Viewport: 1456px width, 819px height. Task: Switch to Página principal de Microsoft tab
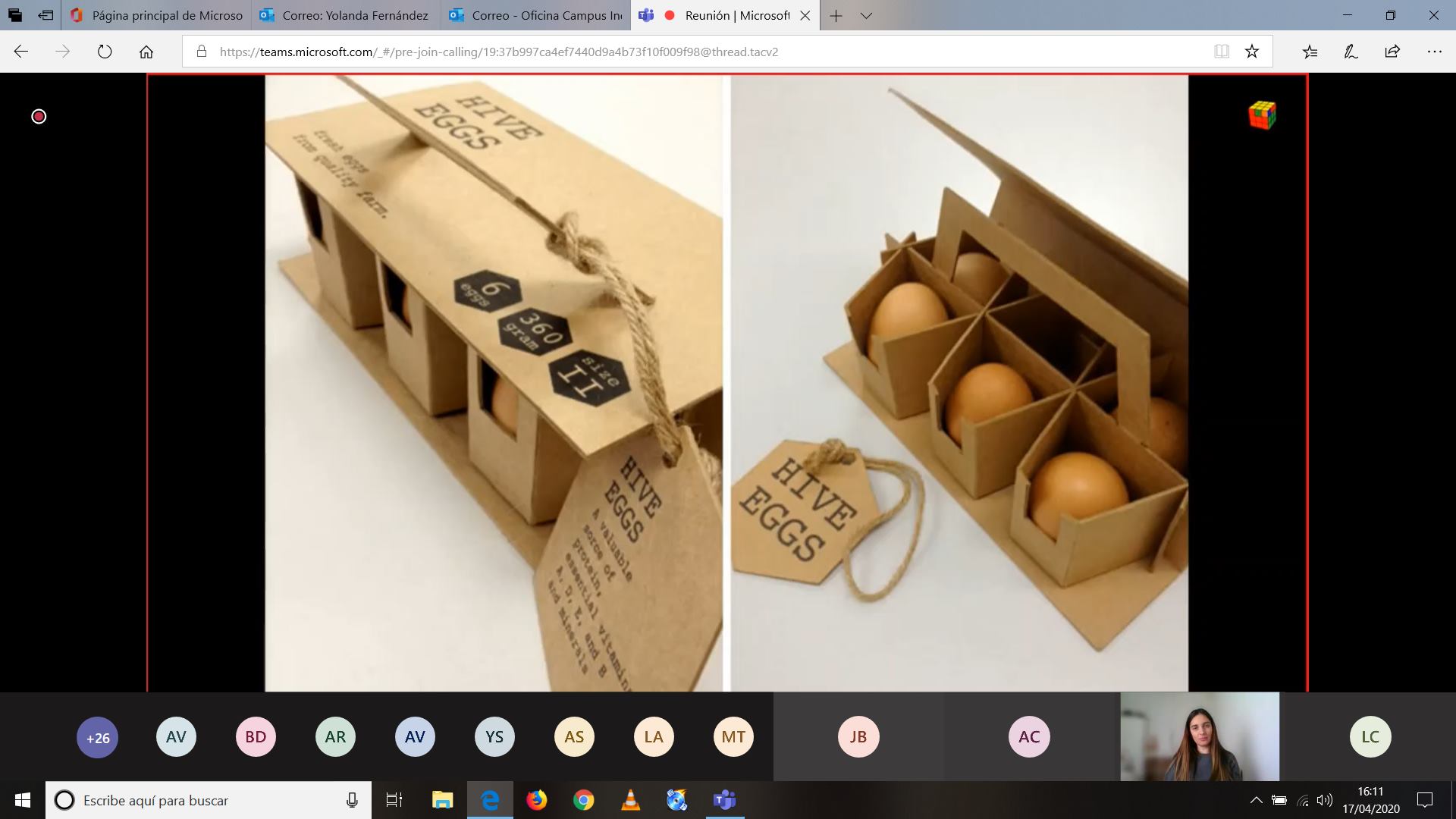click(x=157, y=15)
